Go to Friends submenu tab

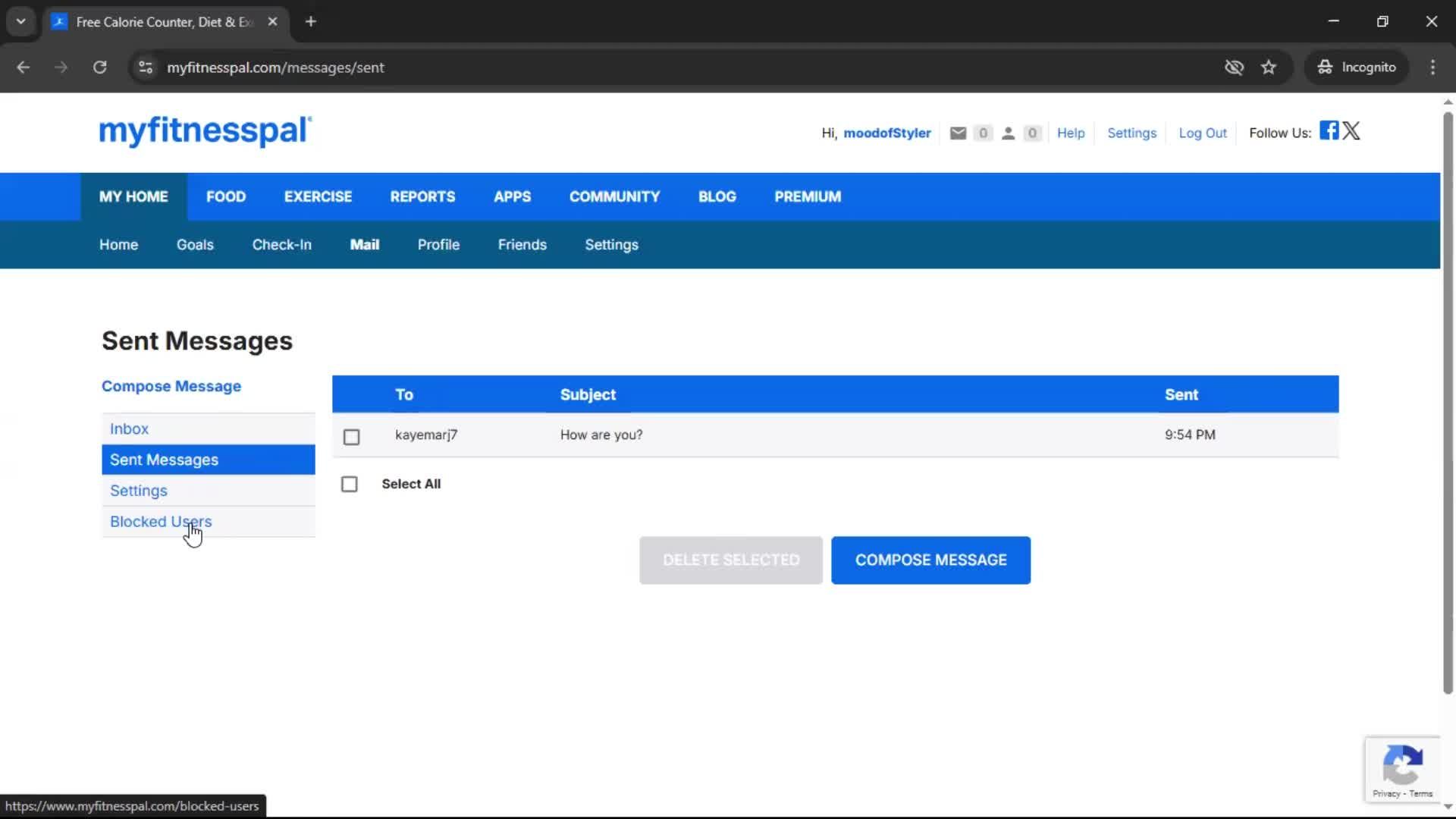522,245
